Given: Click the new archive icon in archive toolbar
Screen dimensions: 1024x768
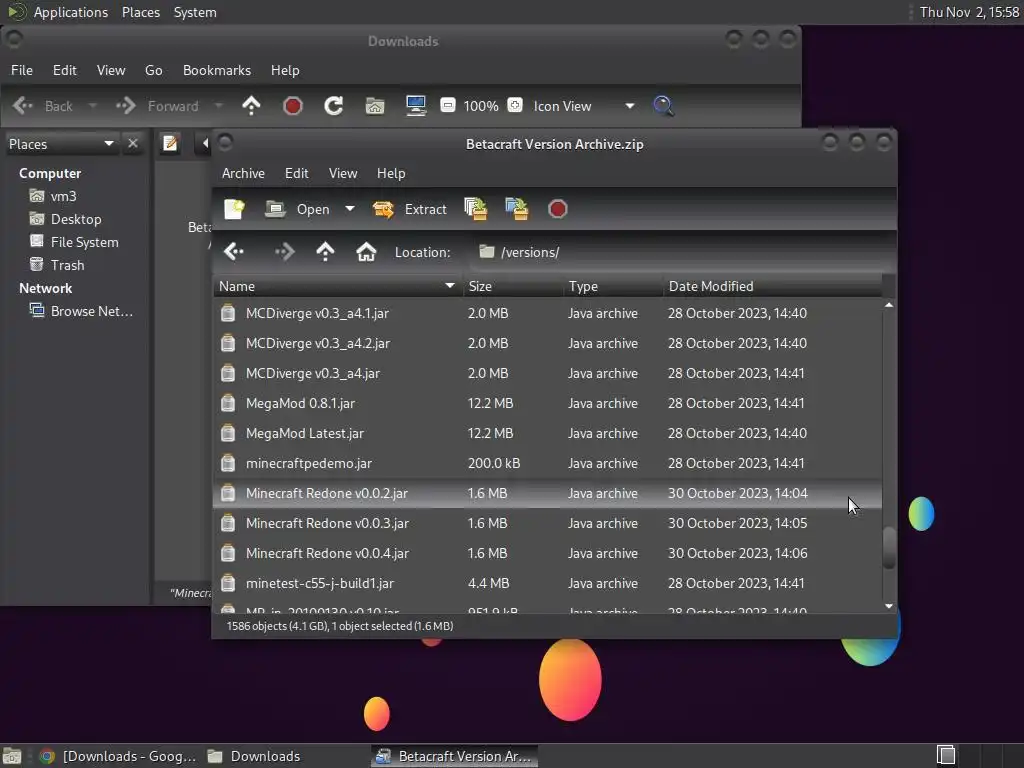Looking at the screenshot, I should pyautogui.click(x=234, y=209).
